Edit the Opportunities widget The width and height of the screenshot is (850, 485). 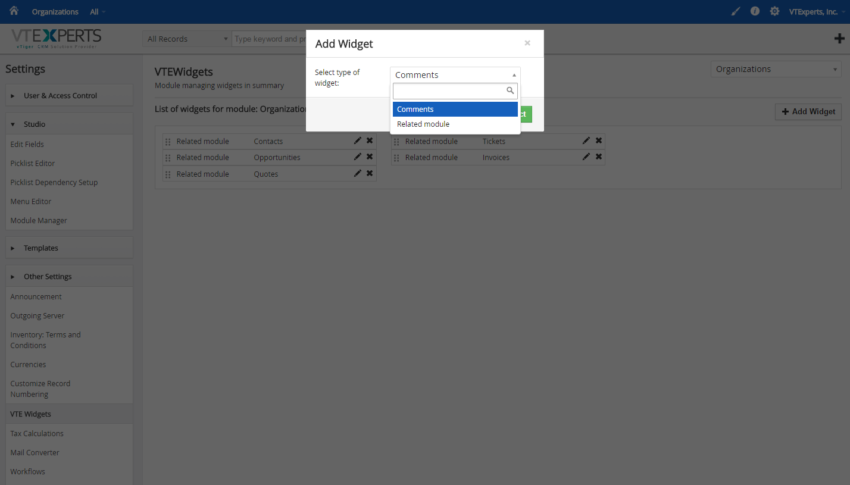(357, 157)
